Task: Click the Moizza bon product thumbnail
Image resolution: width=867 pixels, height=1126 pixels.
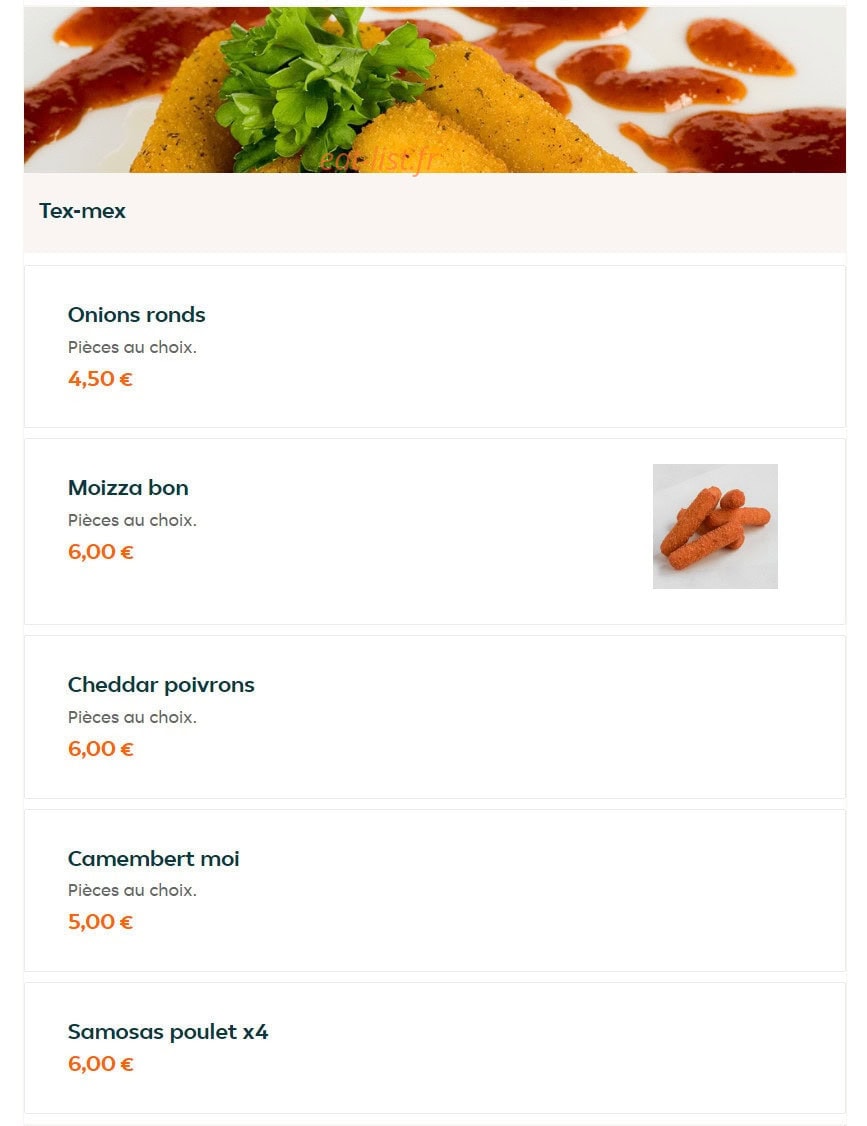Action: click(715, 526)
